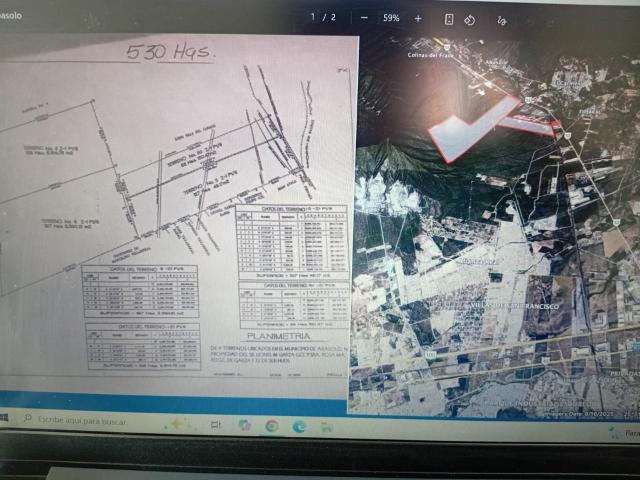Click the '530 Has.' handwritten heading
640x480 pixels.
[170, 52]
